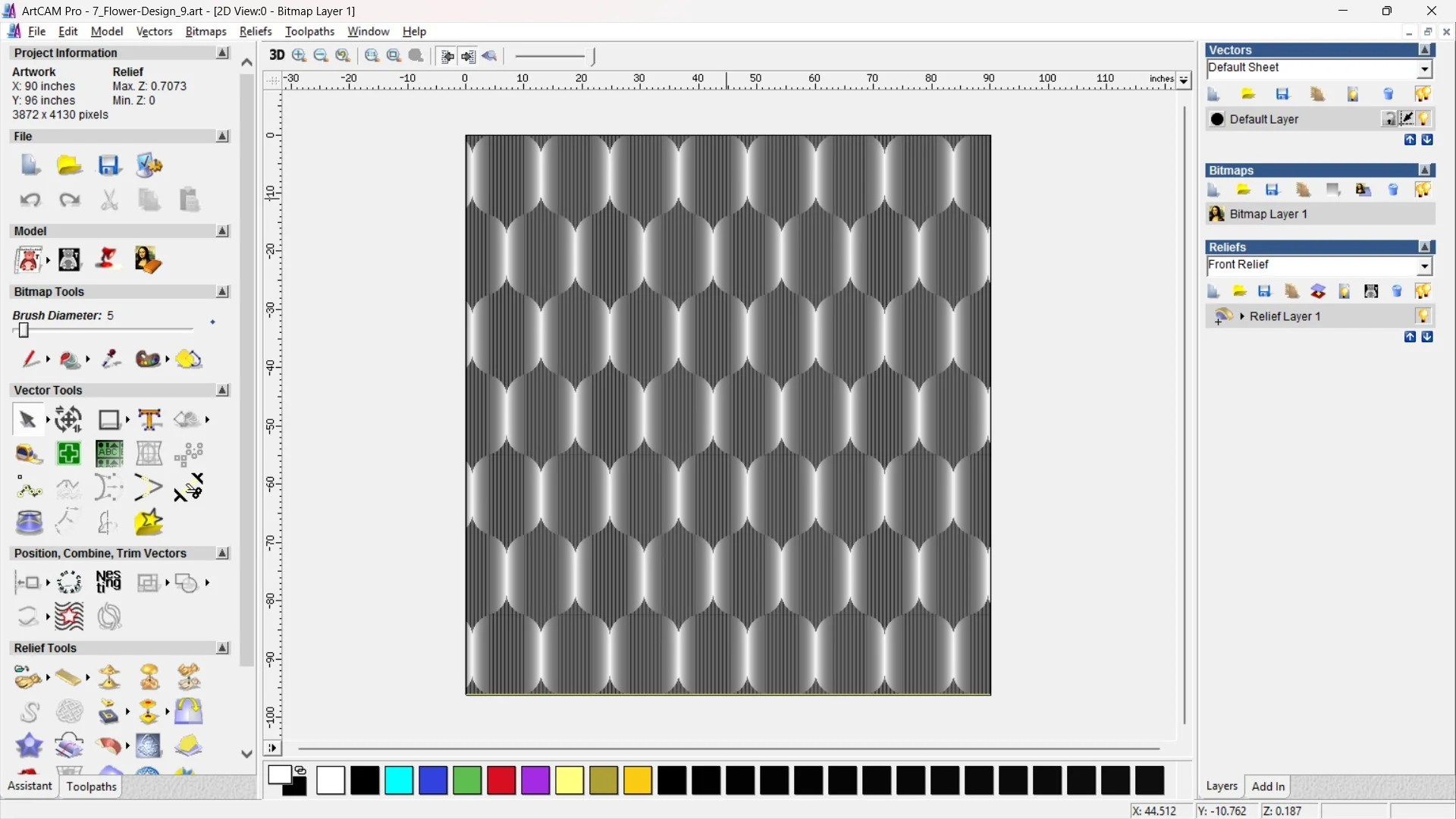The width and height of the screenshot is (1456, 819).
Task: Toggle all vector layers visibility lightbulb
Action: [x=1423, y=93]
